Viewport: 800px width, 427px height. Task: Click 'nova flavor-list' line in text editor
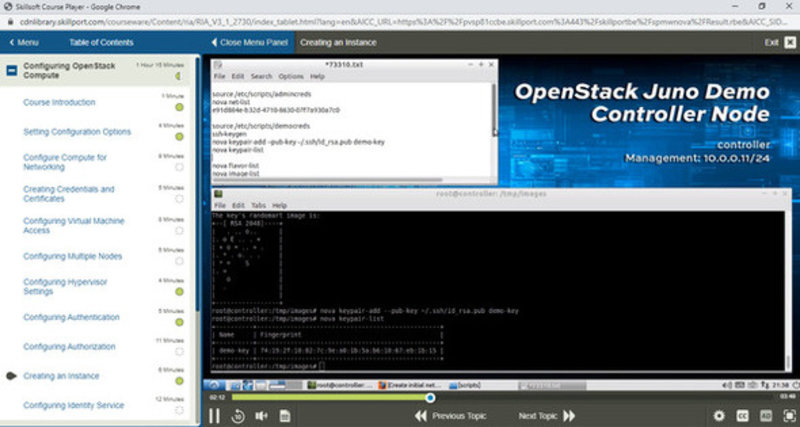(x=236, y=166)
